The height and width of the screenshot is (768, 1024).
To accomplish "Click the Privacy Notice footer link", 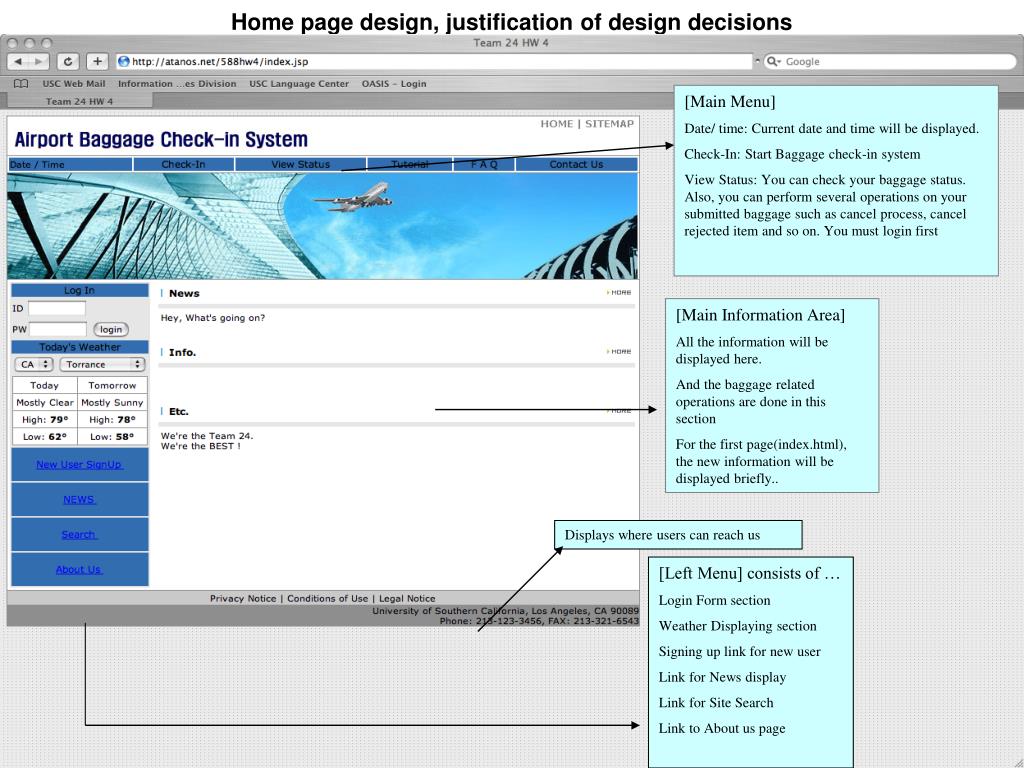I will (x=243, y=598).
